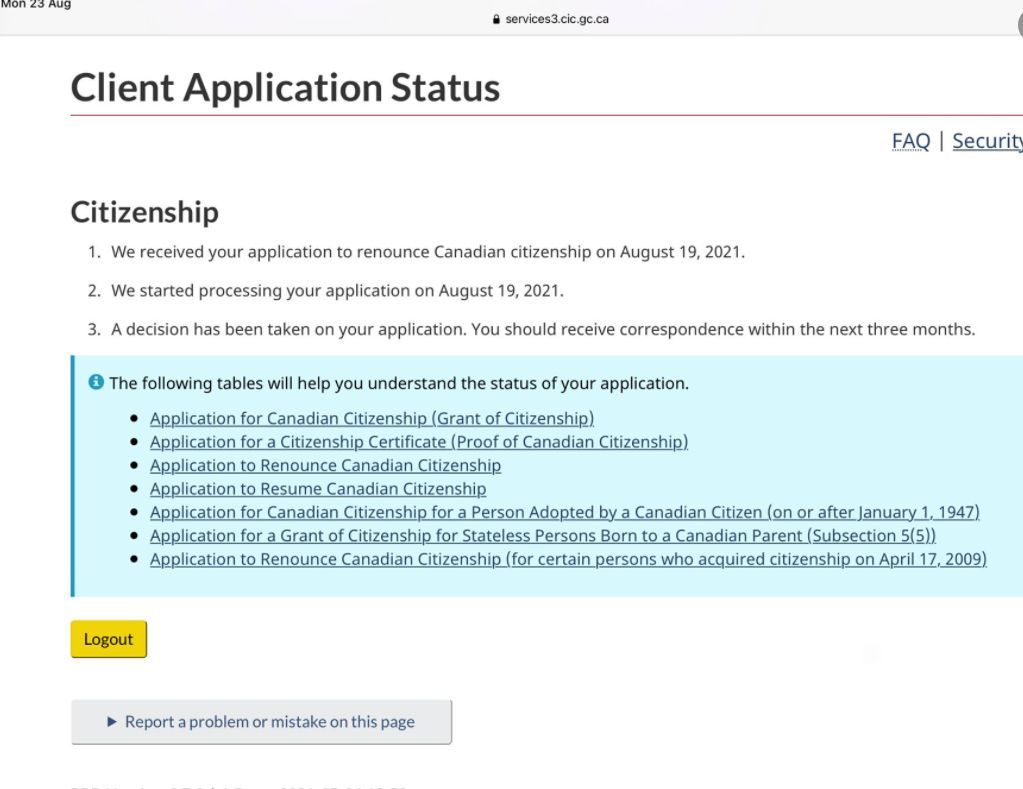Click the Client Application Status heading
The image size is (1023, 789).
click(285, 88)
